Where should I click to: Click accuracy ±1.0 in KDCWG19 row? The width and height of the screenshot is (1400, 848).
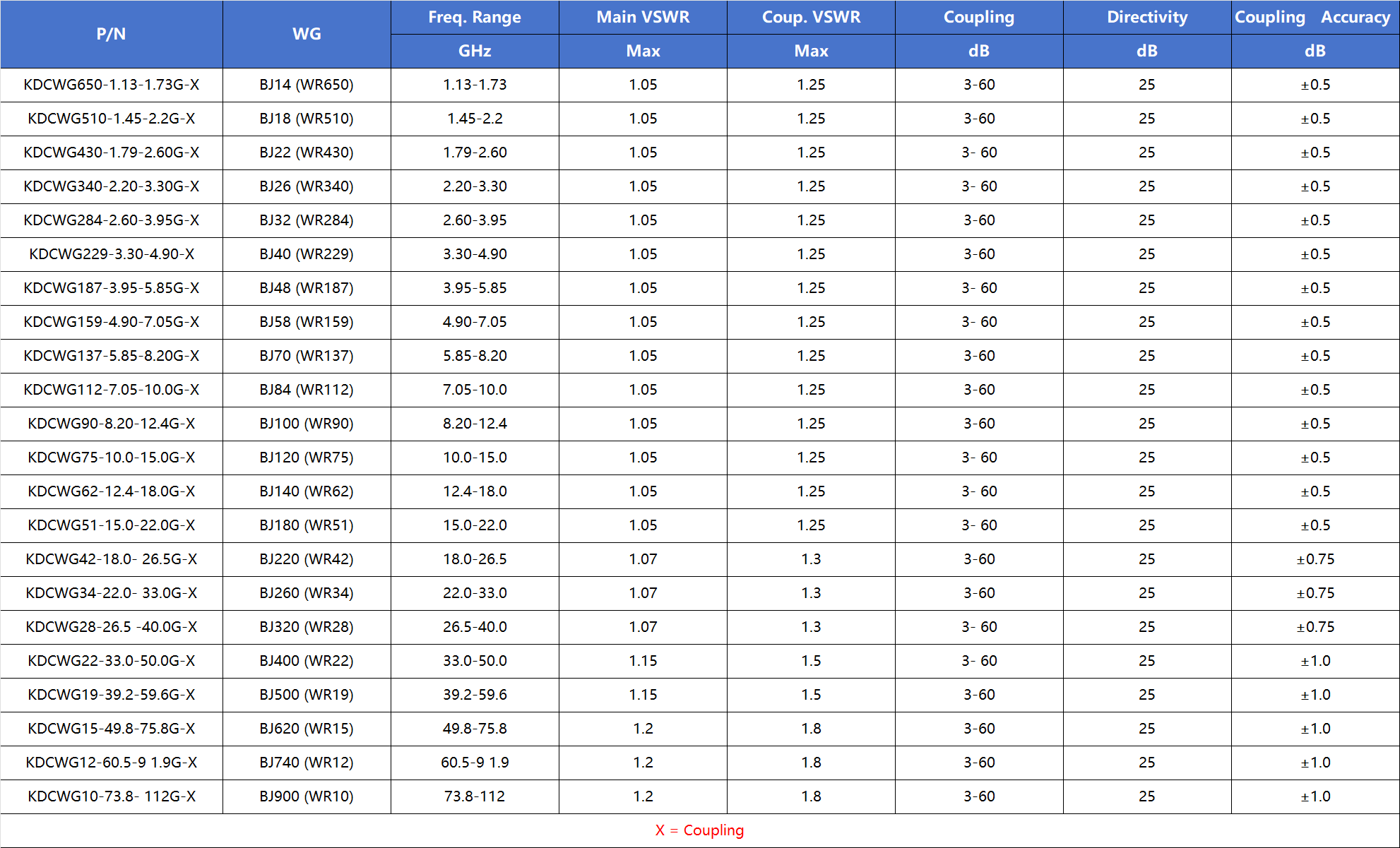point(1315,695)
